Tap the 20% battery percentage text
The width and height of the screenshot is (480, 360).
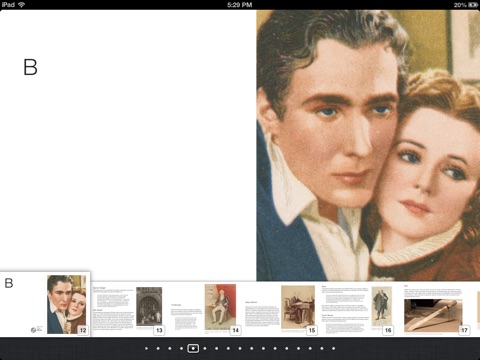(460, 5)
